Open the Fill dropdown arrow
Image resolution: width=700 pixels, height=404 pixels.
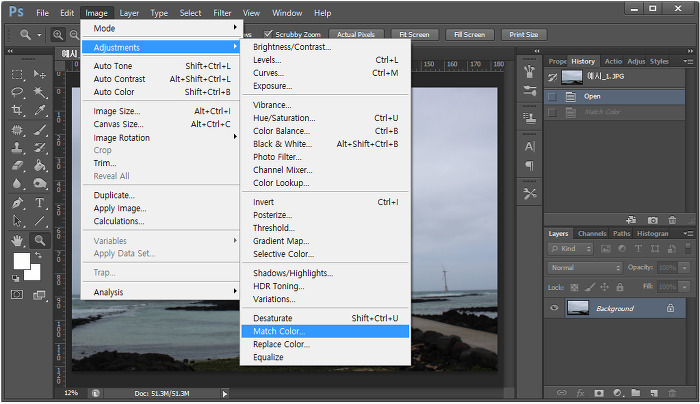[x=684, y=287]
